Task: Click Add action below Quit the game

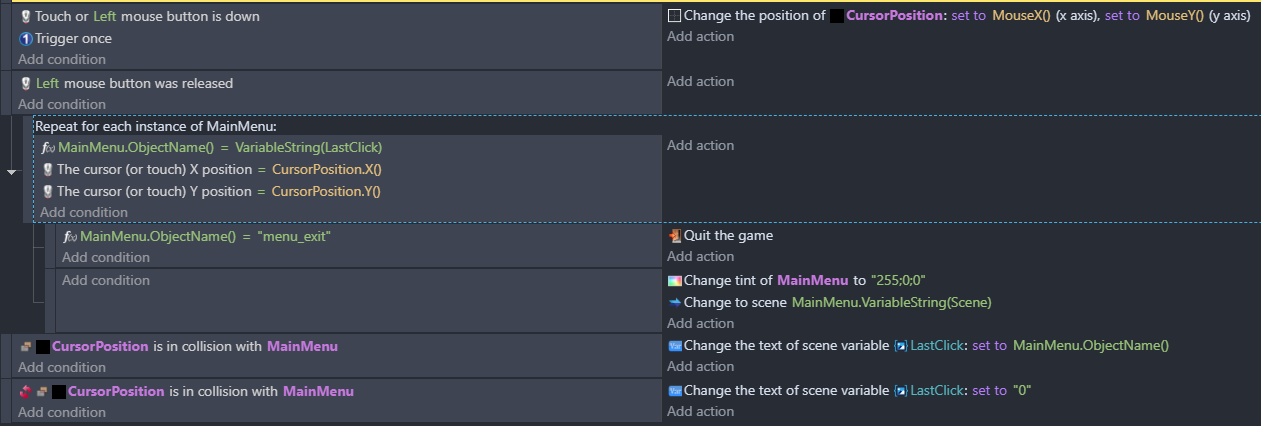Action: (x=700, y=257)
